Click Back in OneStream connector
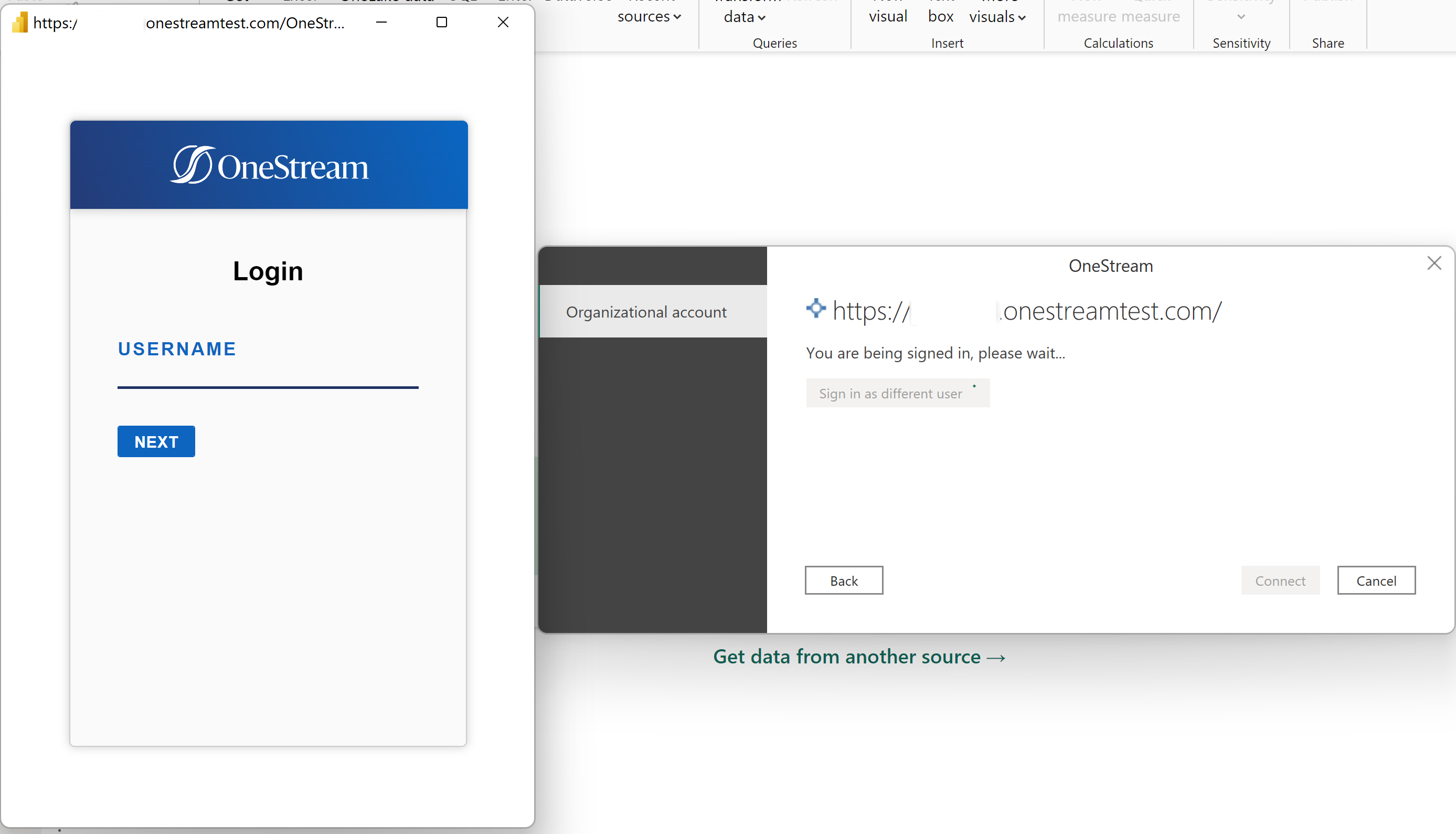This screenshot has width=1456, height=834. pos(843,580)
